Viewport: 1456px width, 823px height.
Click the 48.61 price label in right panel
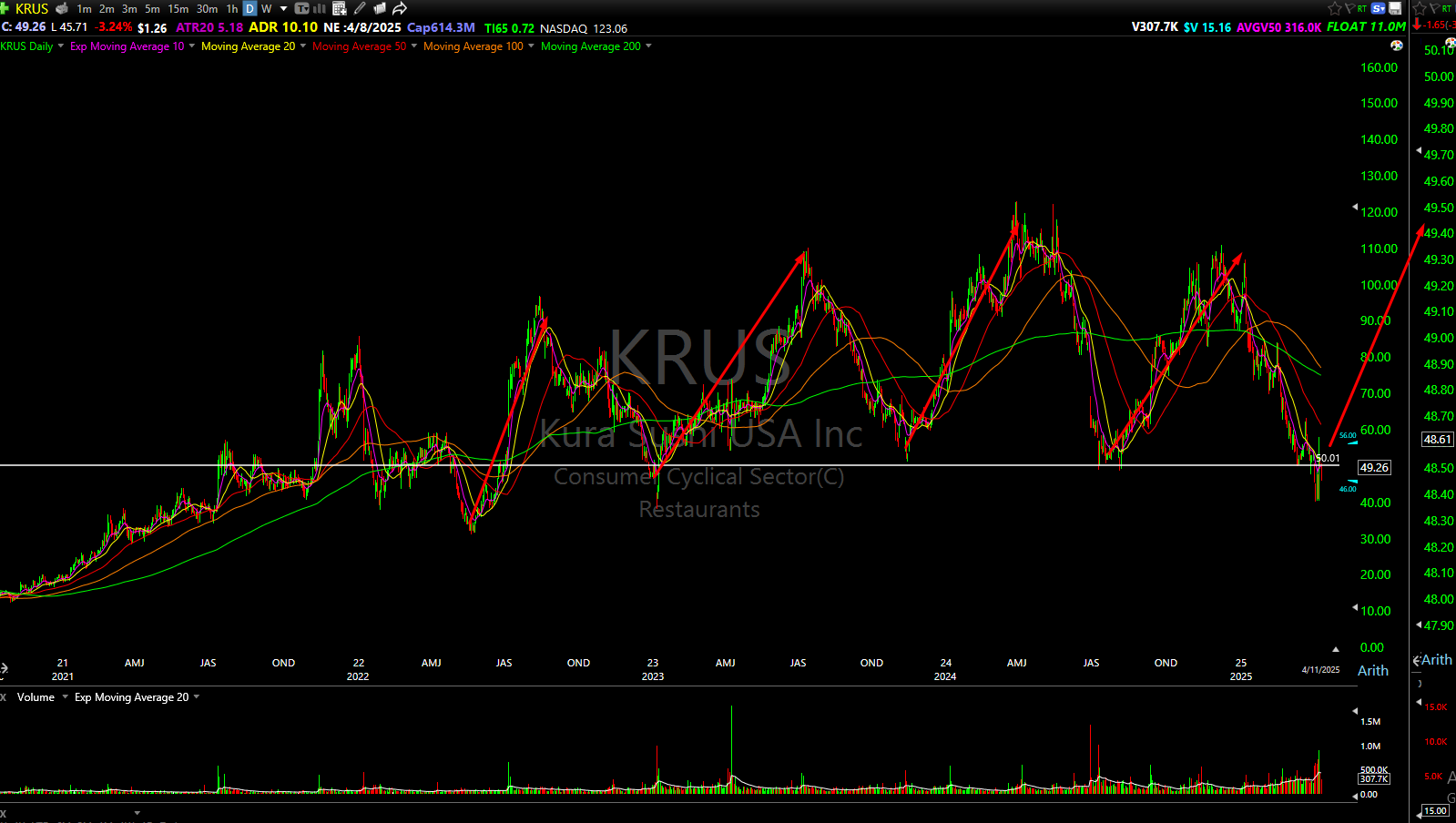point(1438,440)
